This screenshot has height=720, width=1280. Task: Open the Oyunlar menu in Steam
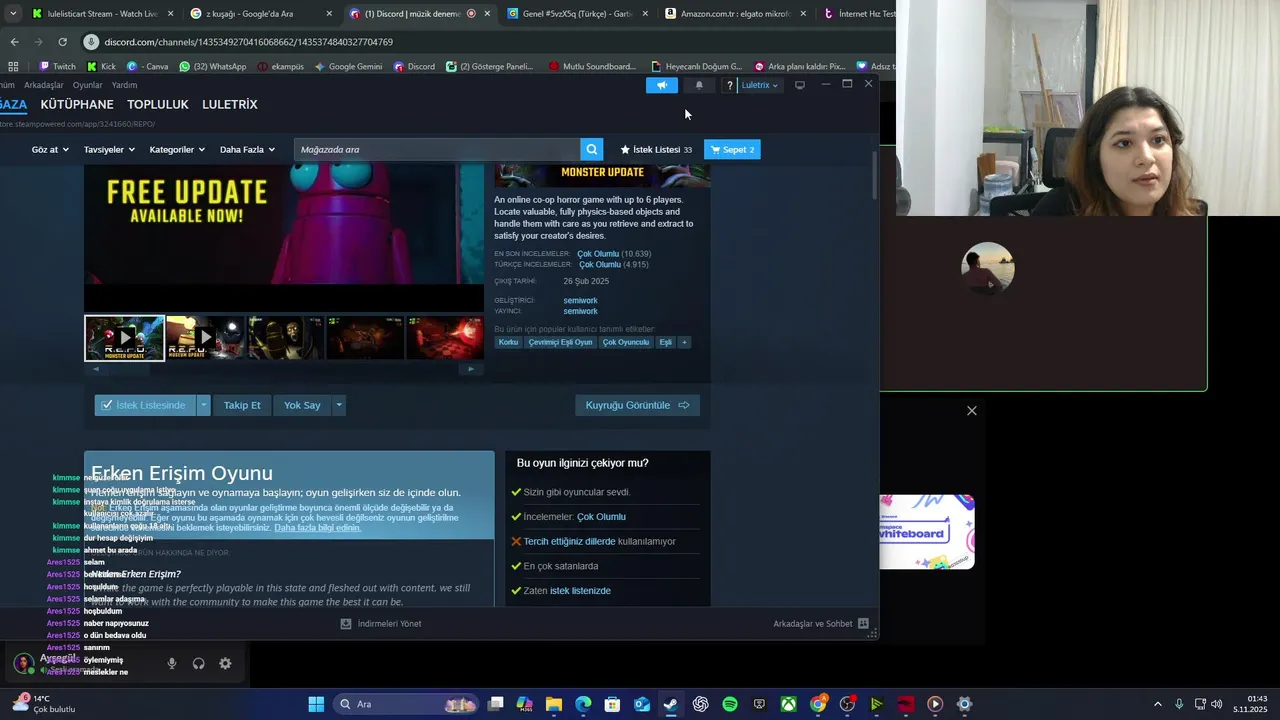click(x=88, y=85)
